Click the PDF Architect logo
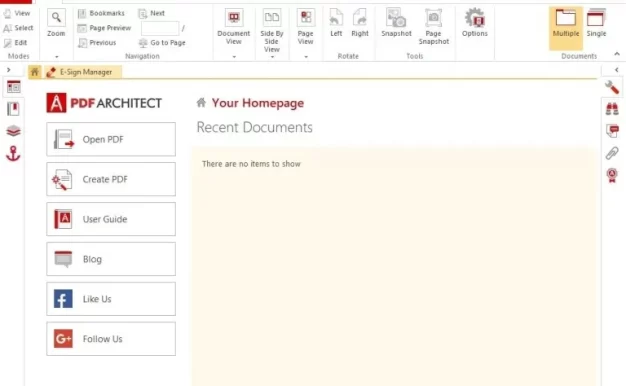Viewport: 626px width, 386px height. tap(104, 103)
